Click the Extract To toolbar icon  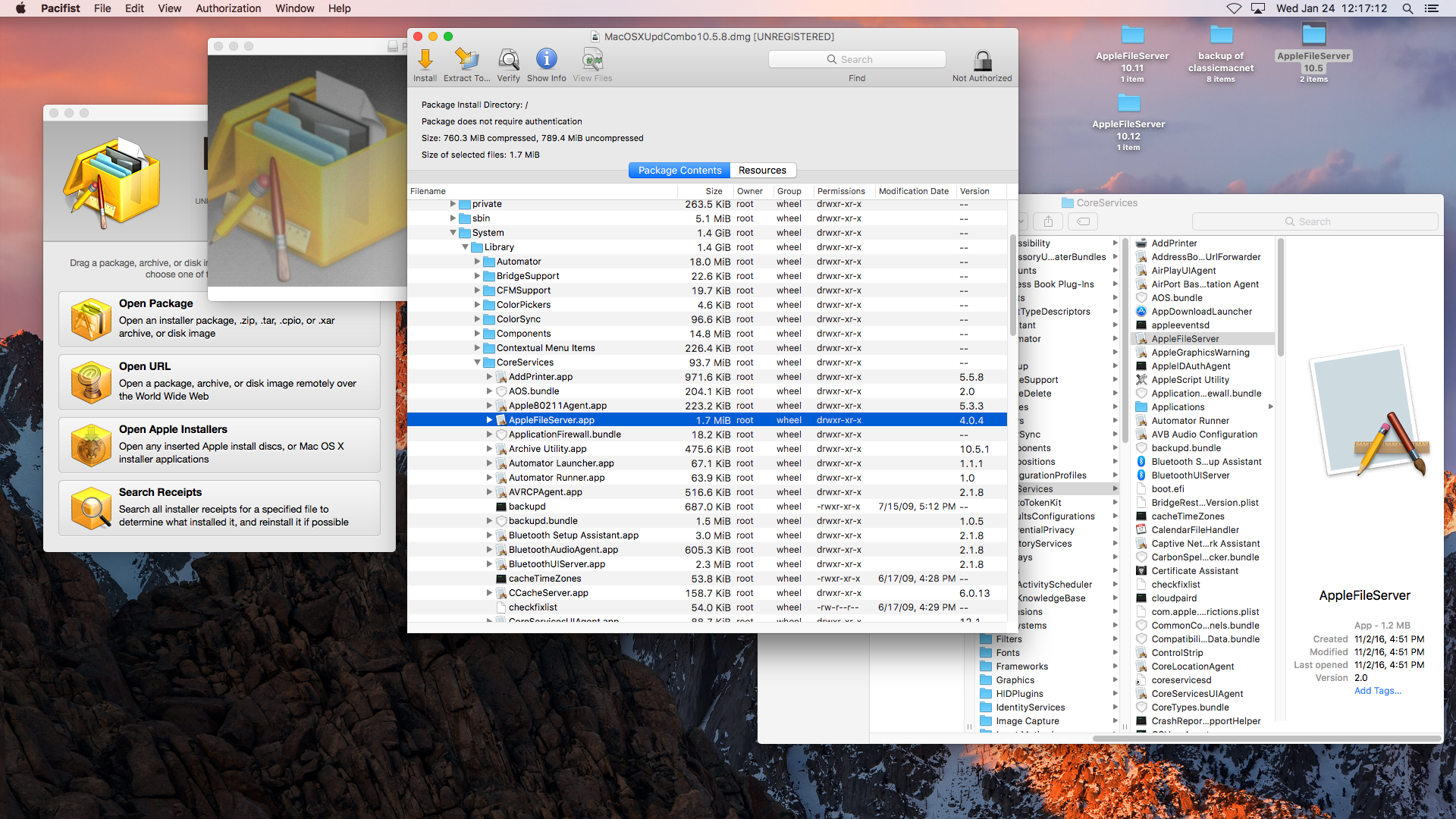click(x=466, y=59)
